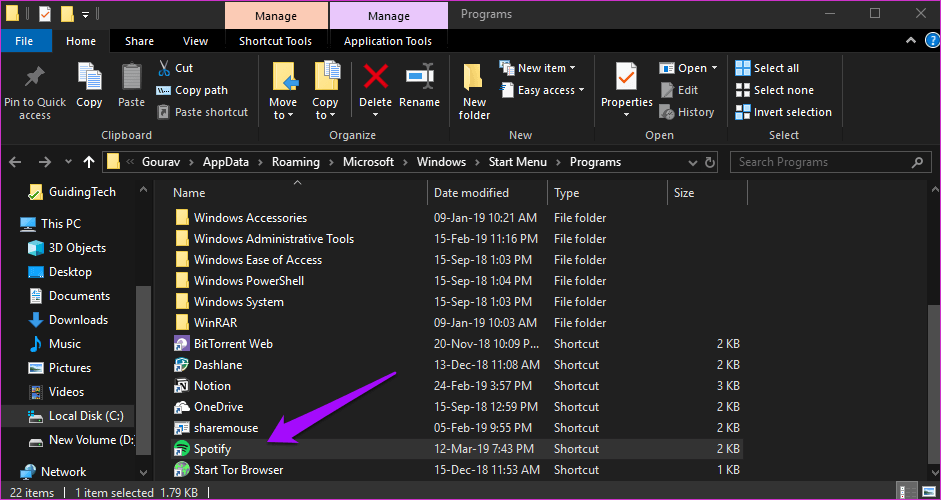Click the Paste ribbon icon

pos(131,77)
